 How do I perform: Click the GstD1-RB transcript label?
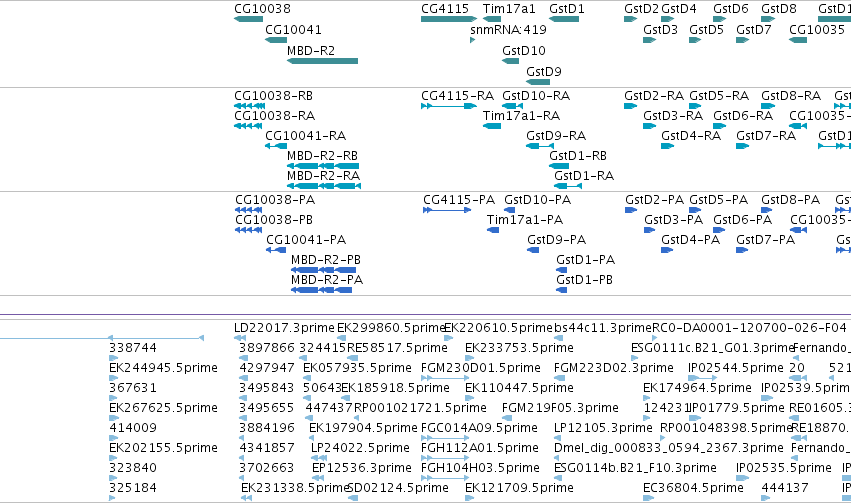point(577,156)
